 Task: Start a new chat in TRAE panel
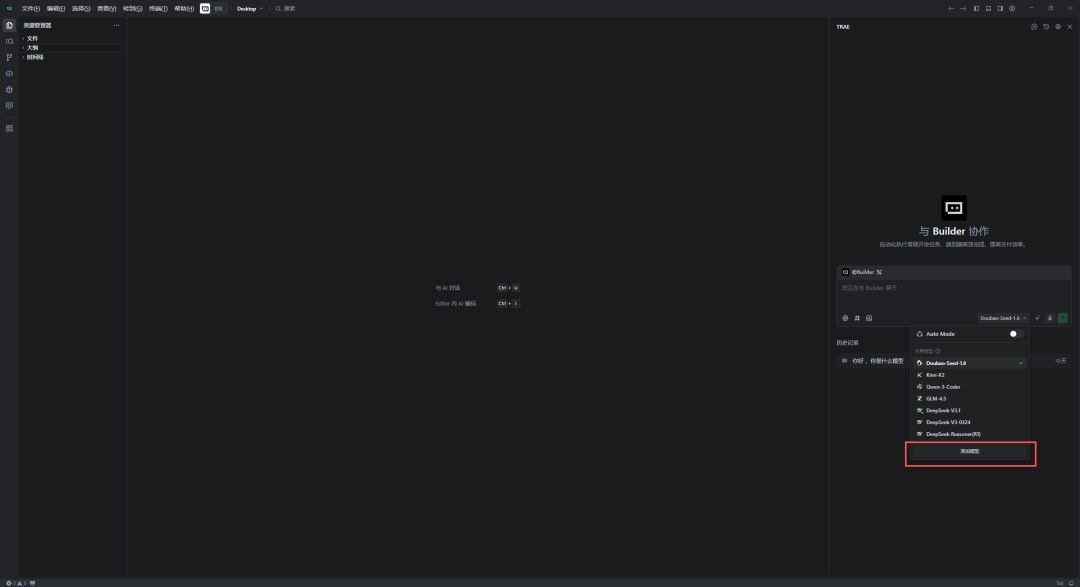click(x=1034, y=27)
